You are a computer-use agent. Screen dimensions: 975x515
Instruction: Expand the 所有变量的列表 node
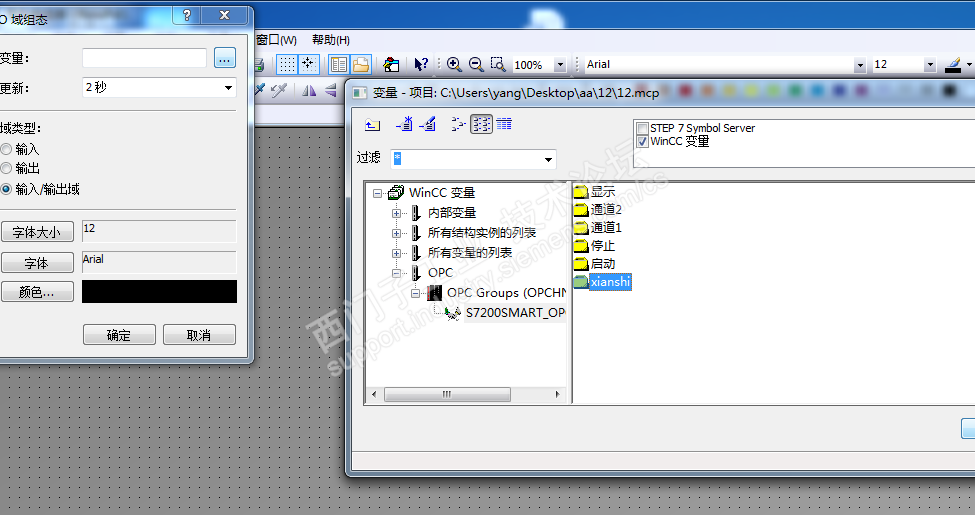[396, 253]
